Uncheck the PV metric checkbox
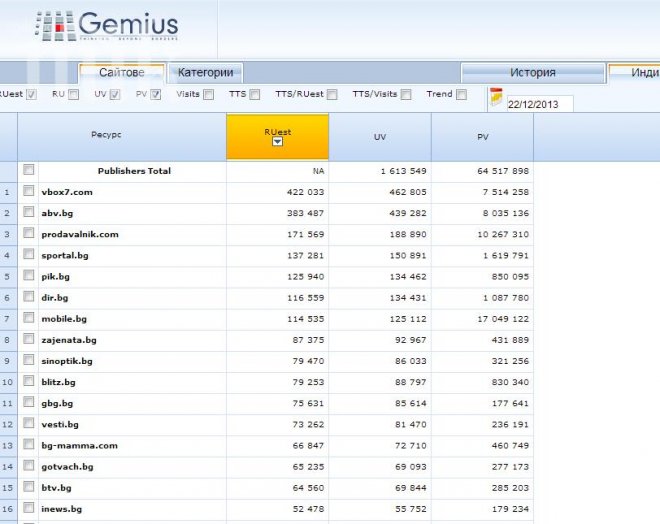 (x=156, y=95)
